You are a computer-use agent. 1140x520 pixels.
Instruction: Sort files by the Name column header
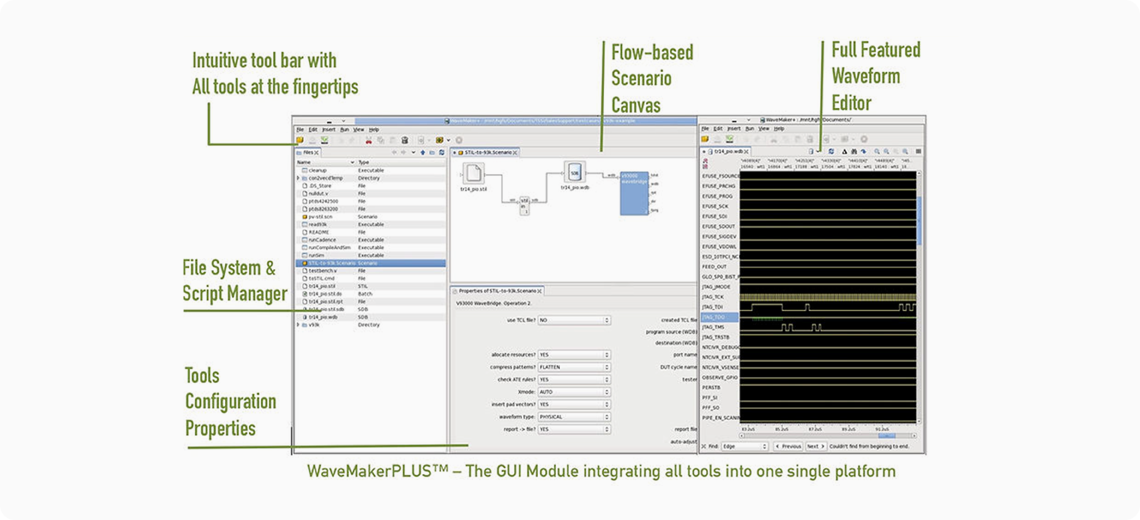[x=325, y=162]
